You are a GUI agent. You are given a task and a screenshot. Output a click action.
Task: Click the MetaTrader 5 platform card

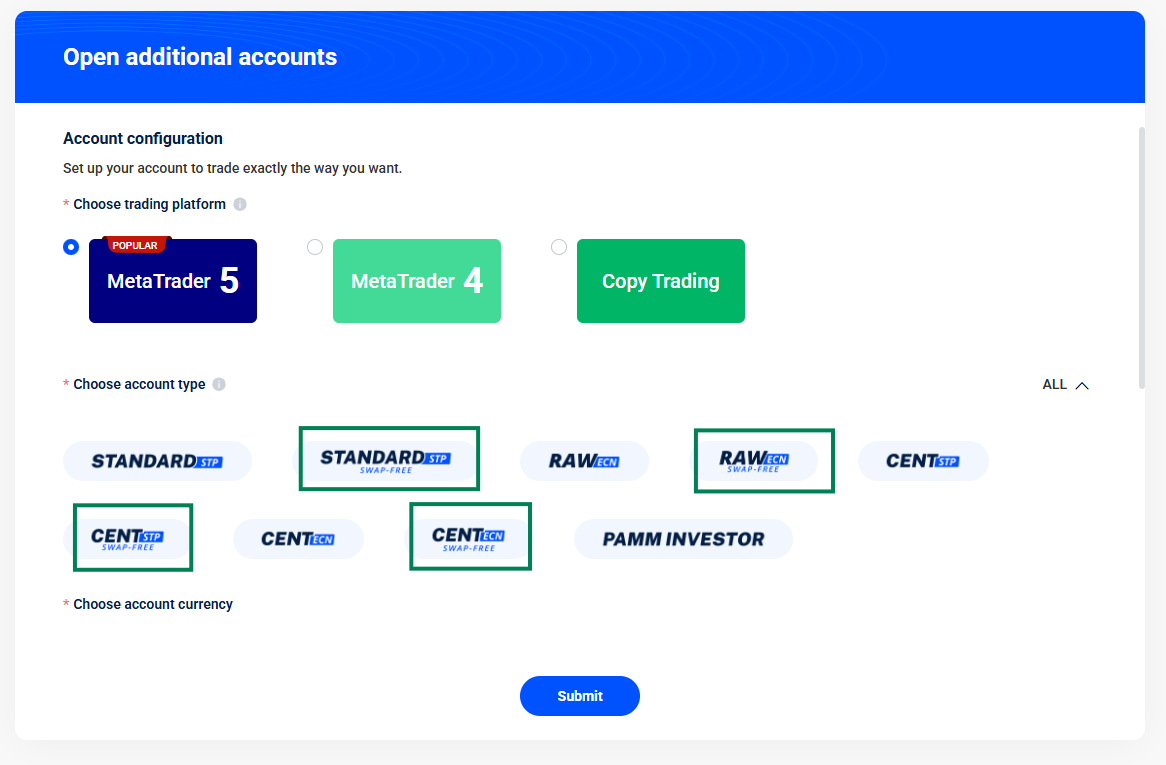173,281
